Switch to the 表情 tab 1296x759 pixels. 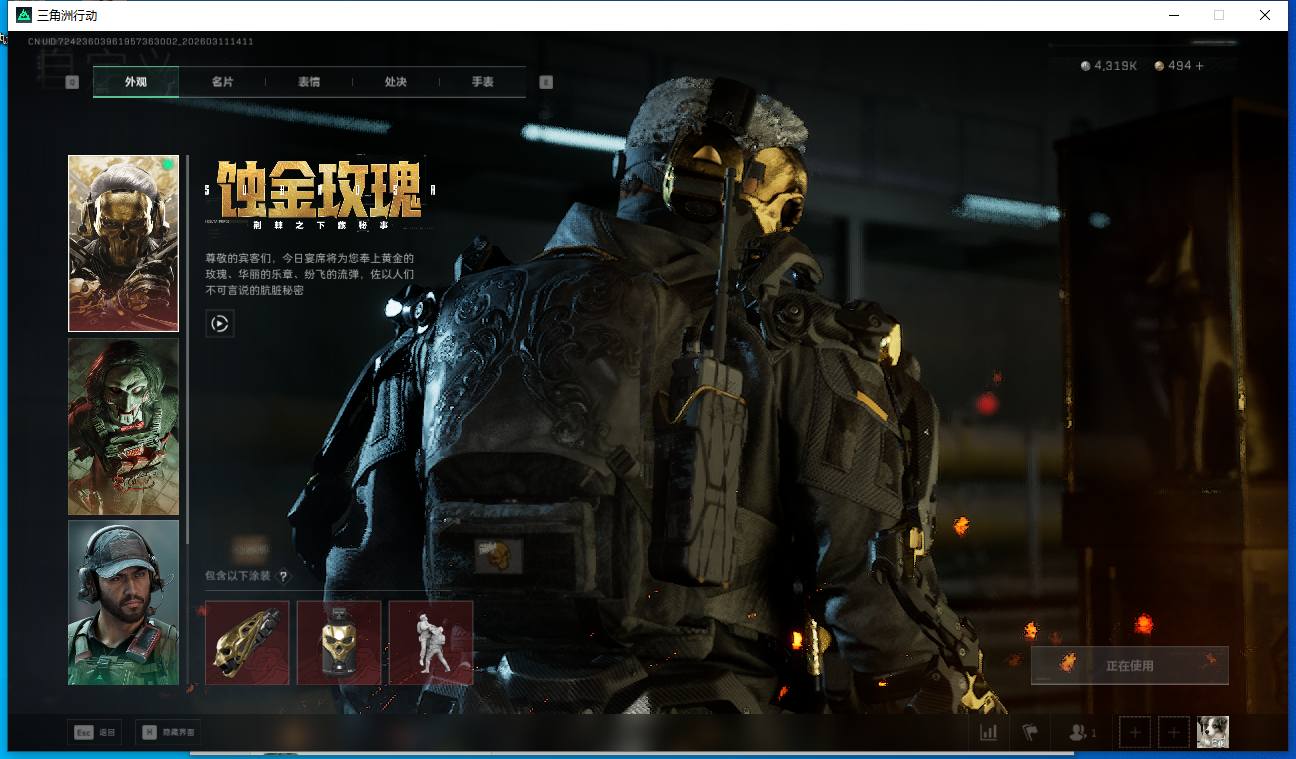[309, 82]
